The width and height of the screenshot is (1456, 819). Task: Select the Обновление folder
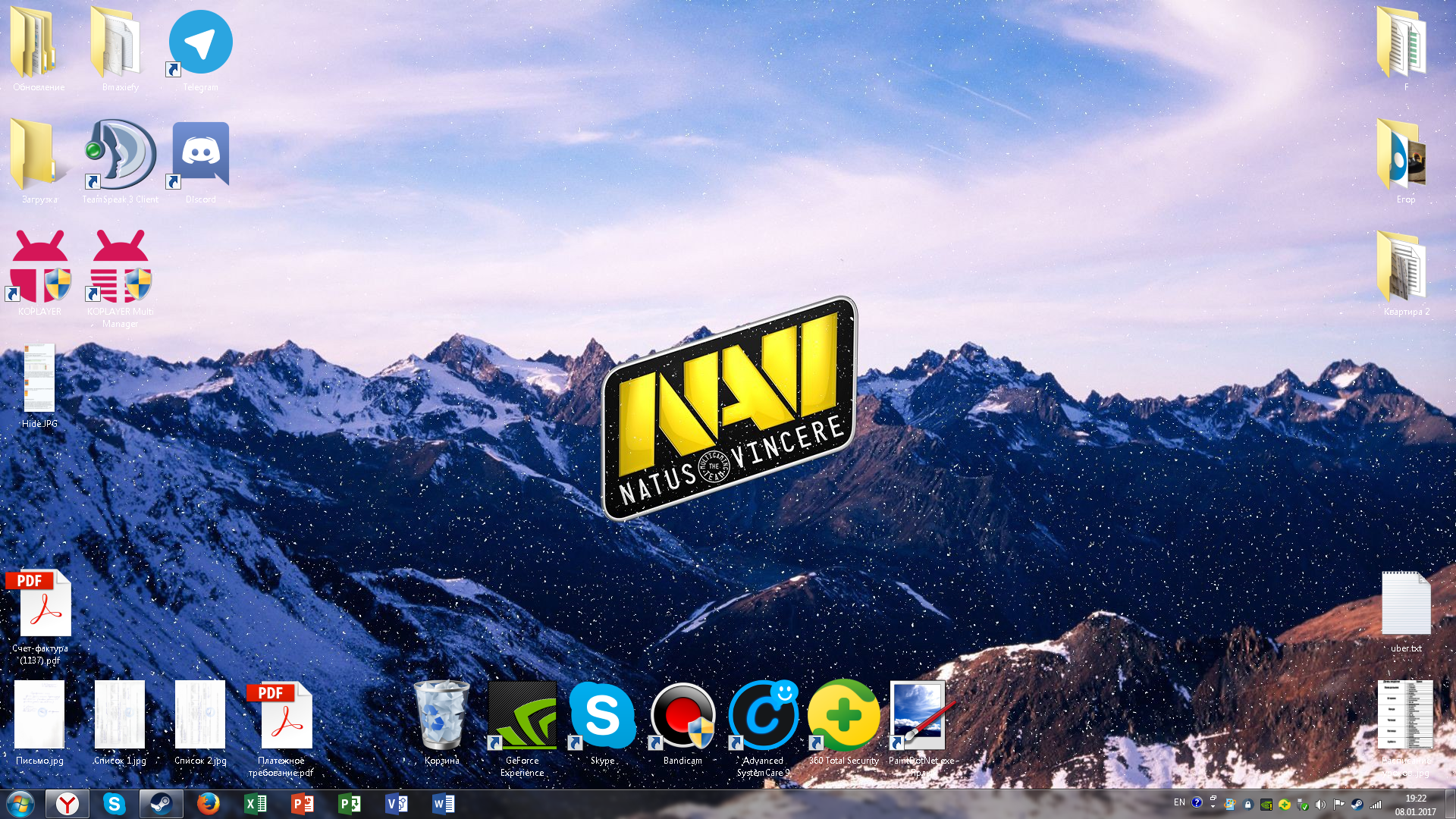pos(39,50)
